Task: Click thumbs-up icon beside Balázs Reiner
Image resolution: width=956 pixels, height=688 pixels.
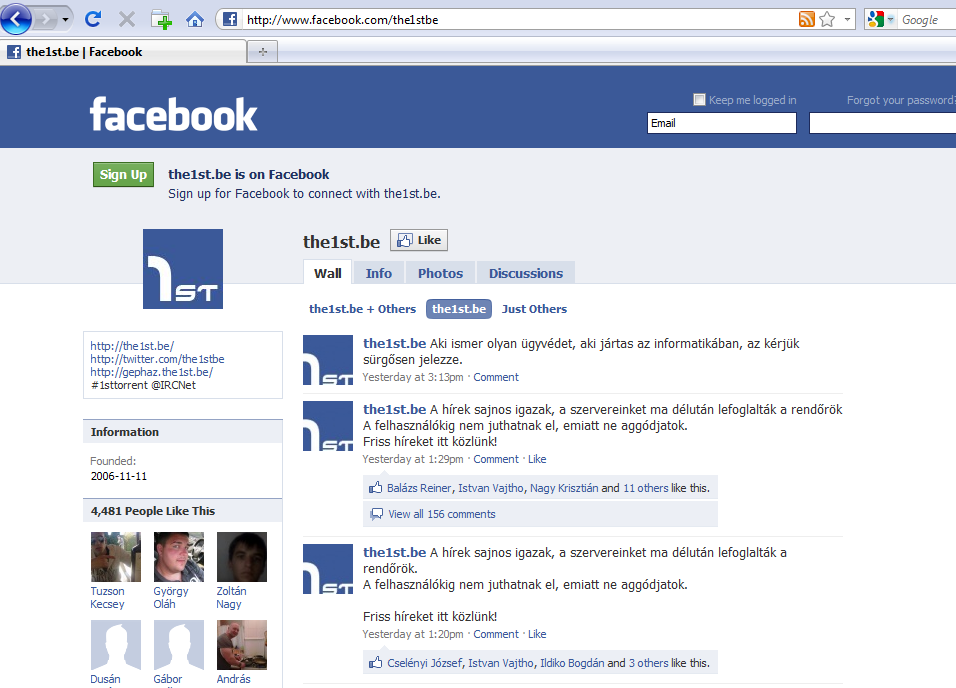Action: pos(376,487)
